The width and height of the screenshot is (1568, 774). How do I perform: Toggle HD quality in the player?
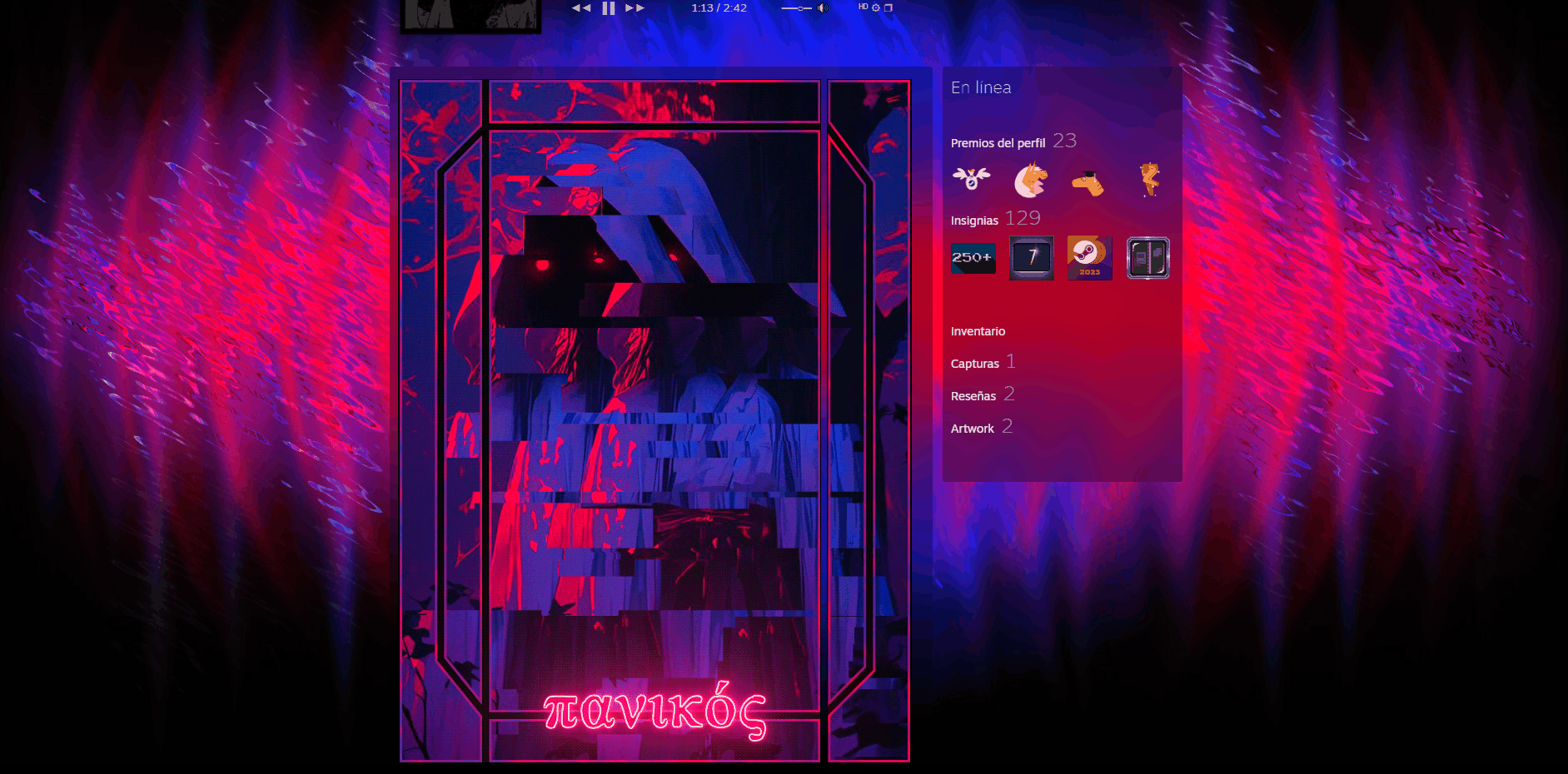click(864, 7)
